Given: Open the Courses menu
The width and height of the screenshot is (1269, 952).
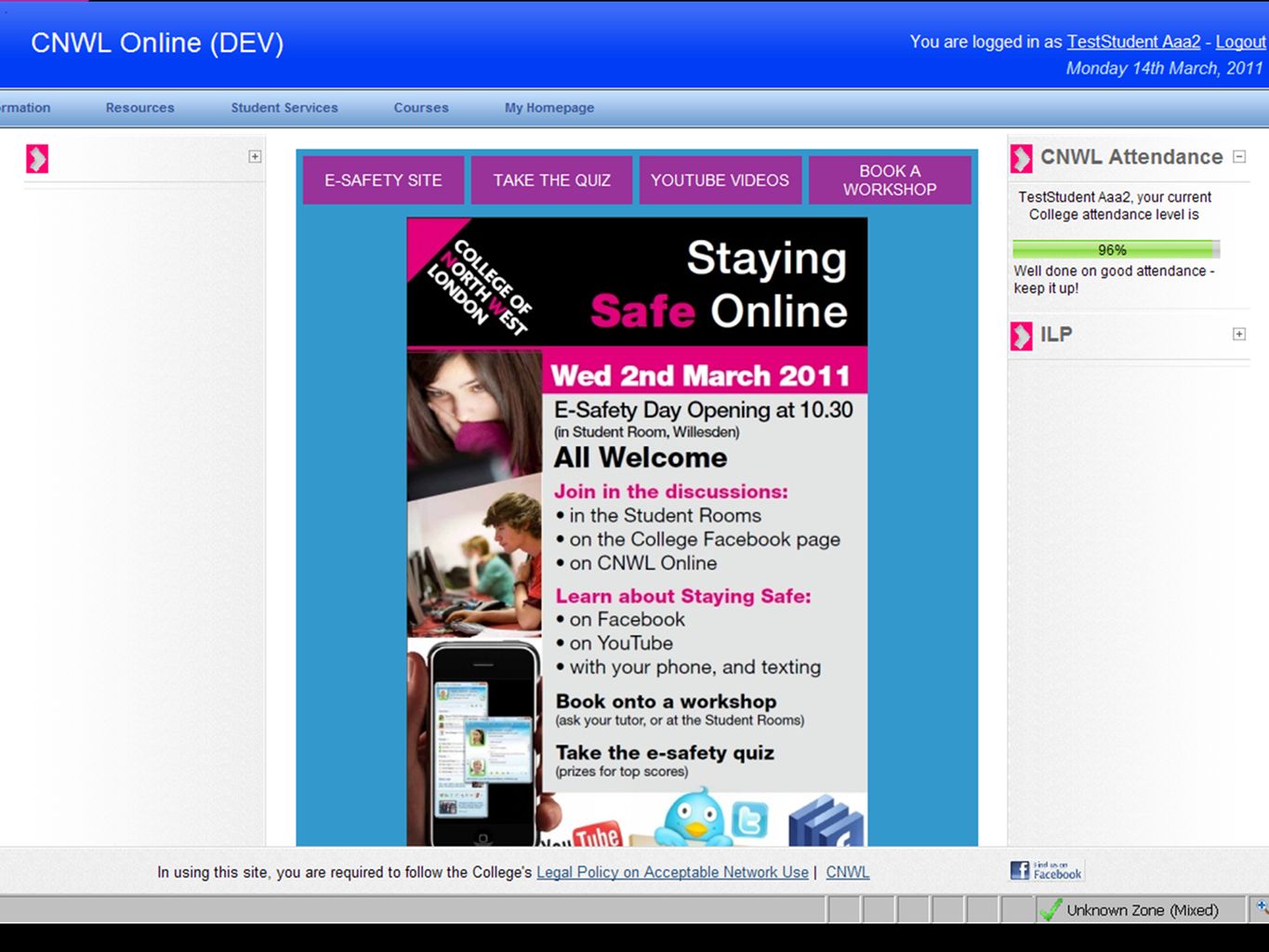Looking at the screenshot, I should tap(421, 108).
